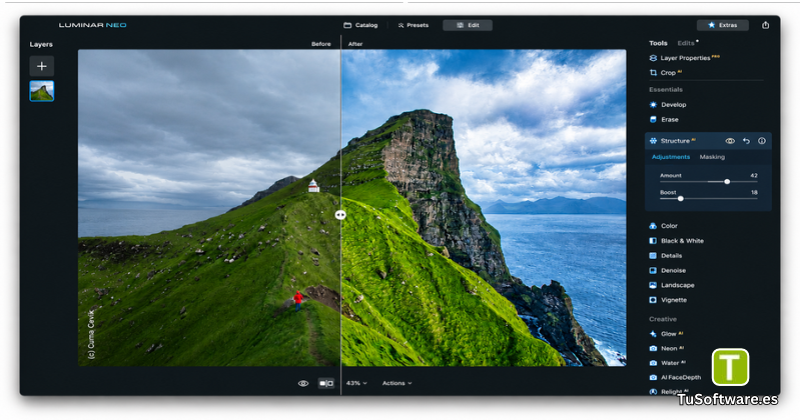
Task: Open the Catalog tab
Action: coord(361,25)
